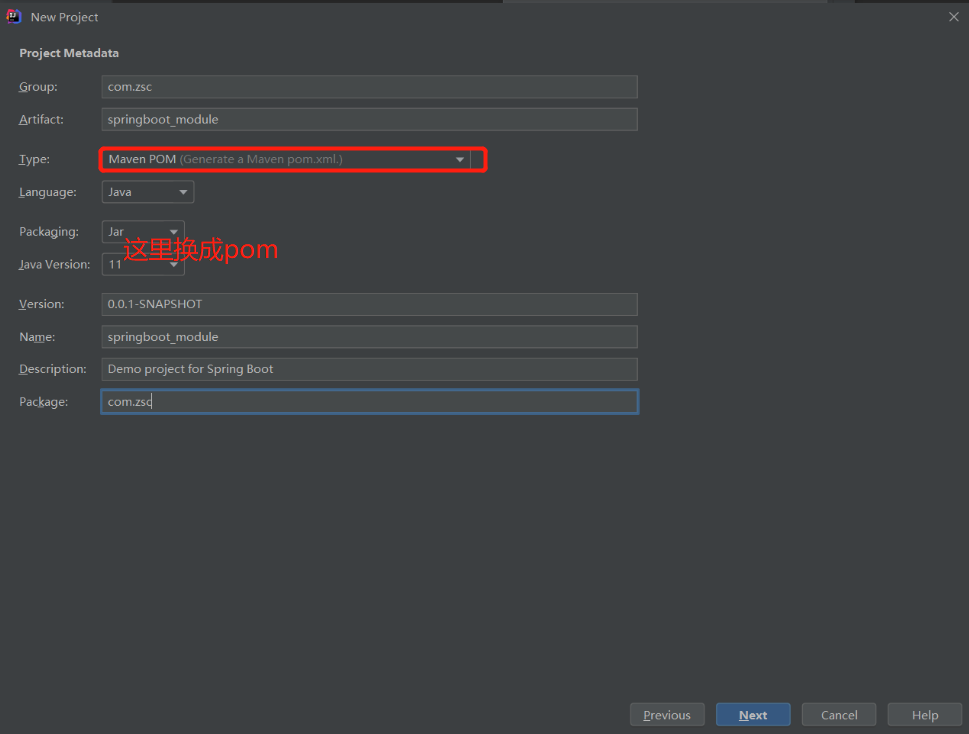Click the Language label

coord(48,192)
